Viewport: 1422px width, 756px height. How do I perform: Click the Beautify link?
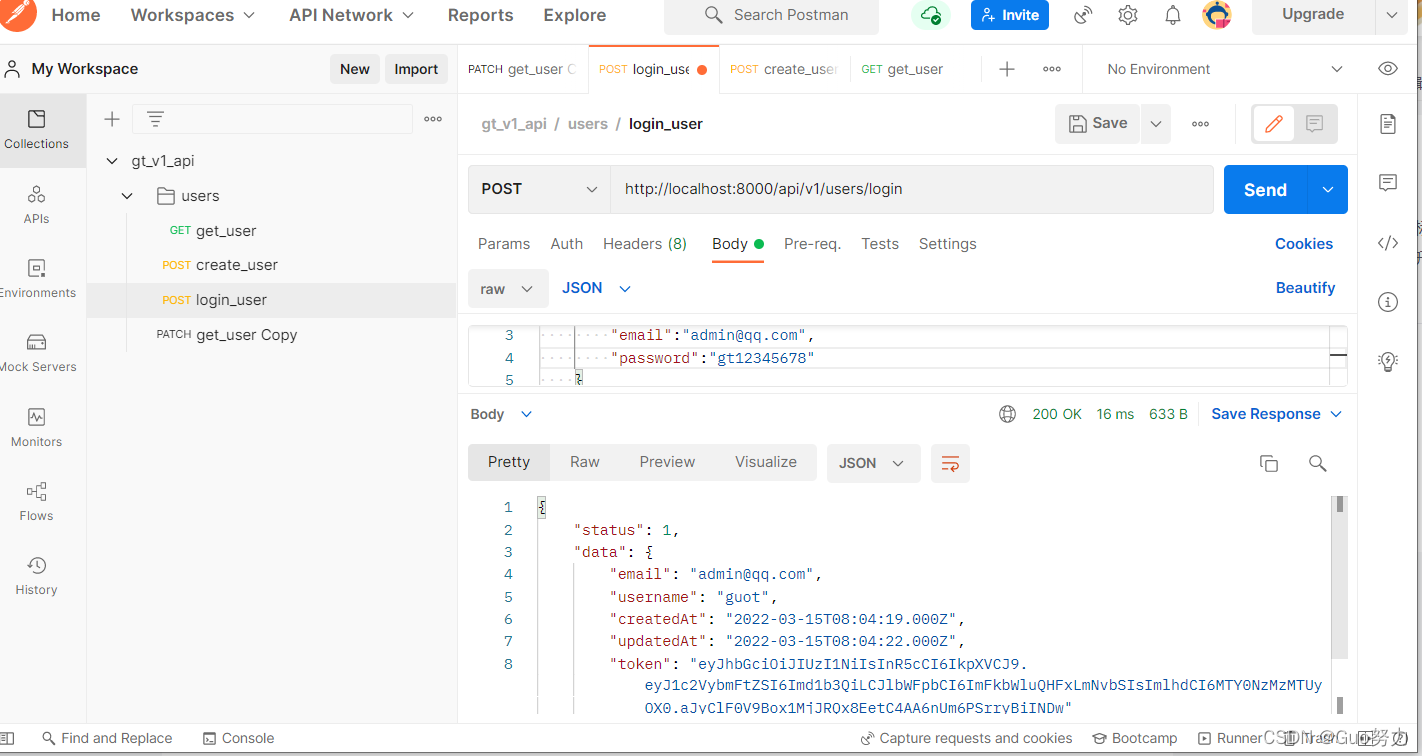[1305, 288]
